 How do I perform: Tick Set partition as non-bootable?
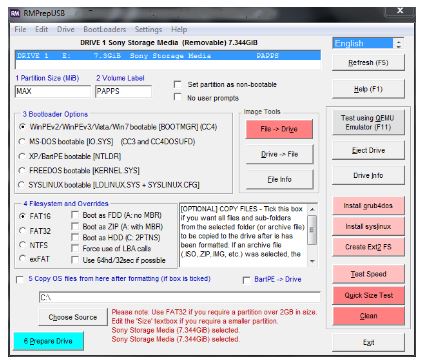pos(178,84)
